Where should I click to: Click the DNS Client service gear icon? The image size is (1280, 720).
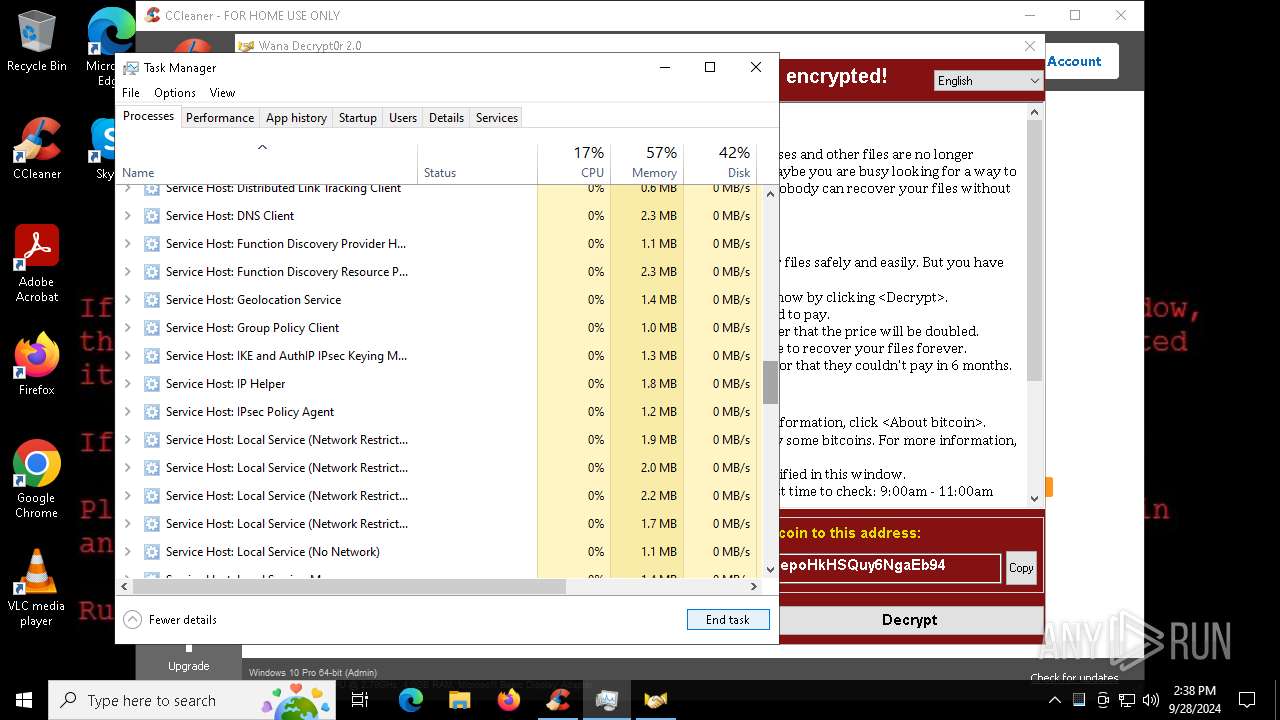pos(152,216)
